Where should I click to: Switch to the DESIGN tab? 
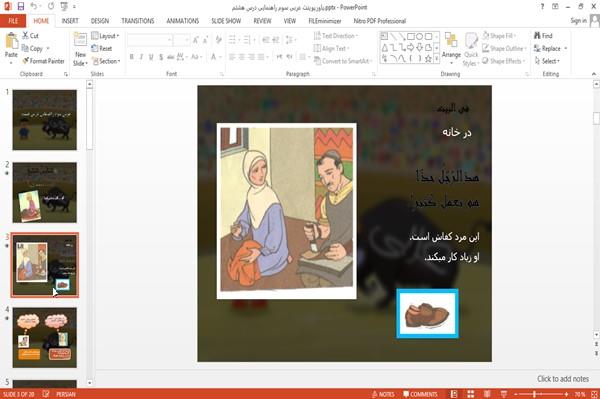[x=99, y=21]
